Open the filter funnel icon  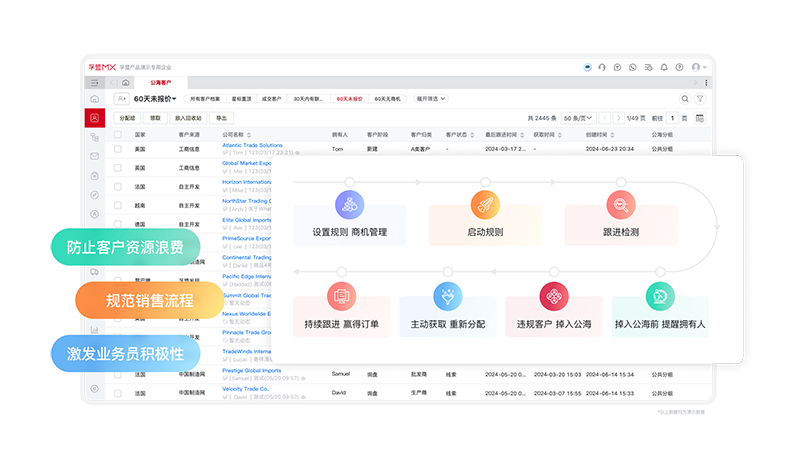pos(700,99)
